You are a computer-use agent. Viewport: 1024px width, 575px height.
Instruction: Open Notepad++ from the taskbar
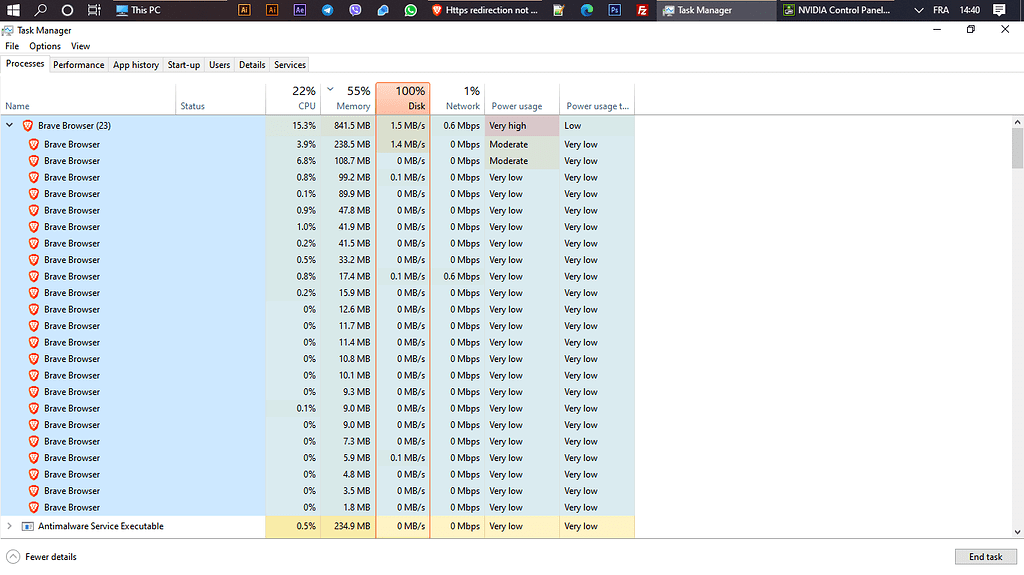[558, 10]
